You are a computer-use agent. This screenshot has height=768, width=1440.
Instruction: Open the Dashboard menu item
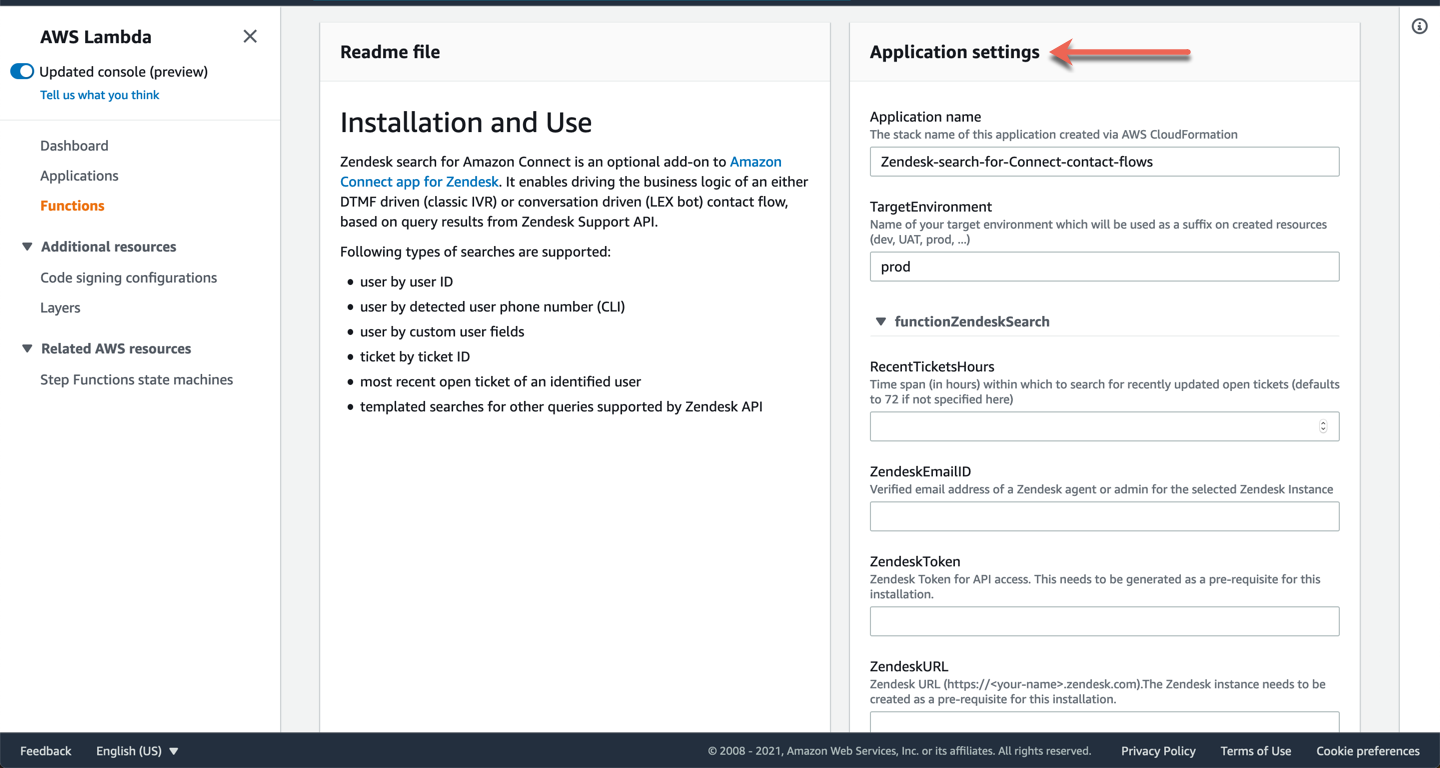click(74, 146)
